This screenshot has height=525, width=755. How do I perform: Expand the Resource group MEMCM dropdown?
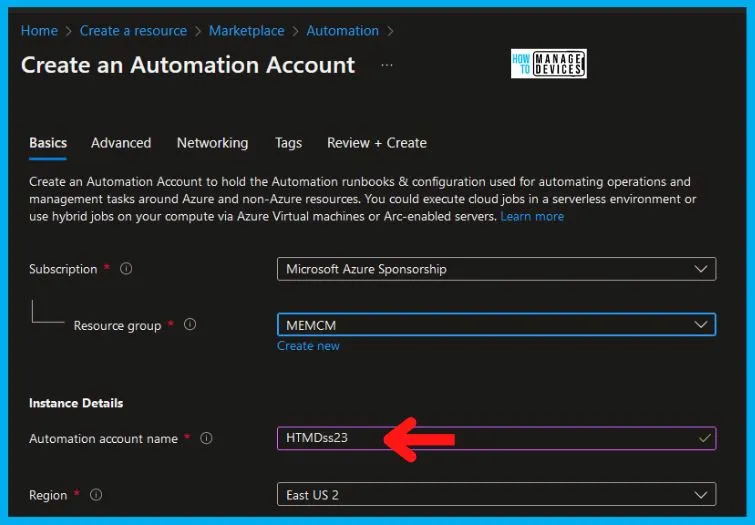click(x=496, y=325)
